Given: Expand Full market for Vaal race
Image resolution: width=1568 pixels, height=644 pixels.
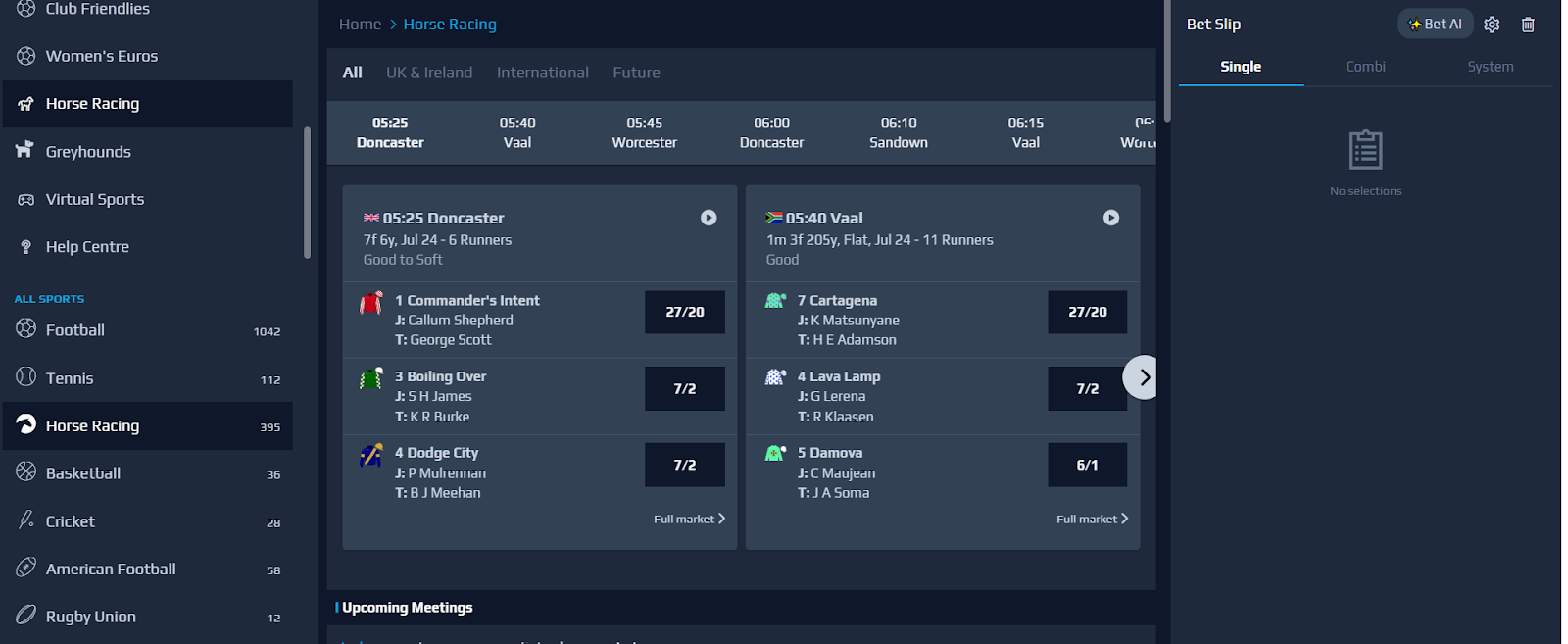Looking at the screenshot, I should tap(1092, 519).
